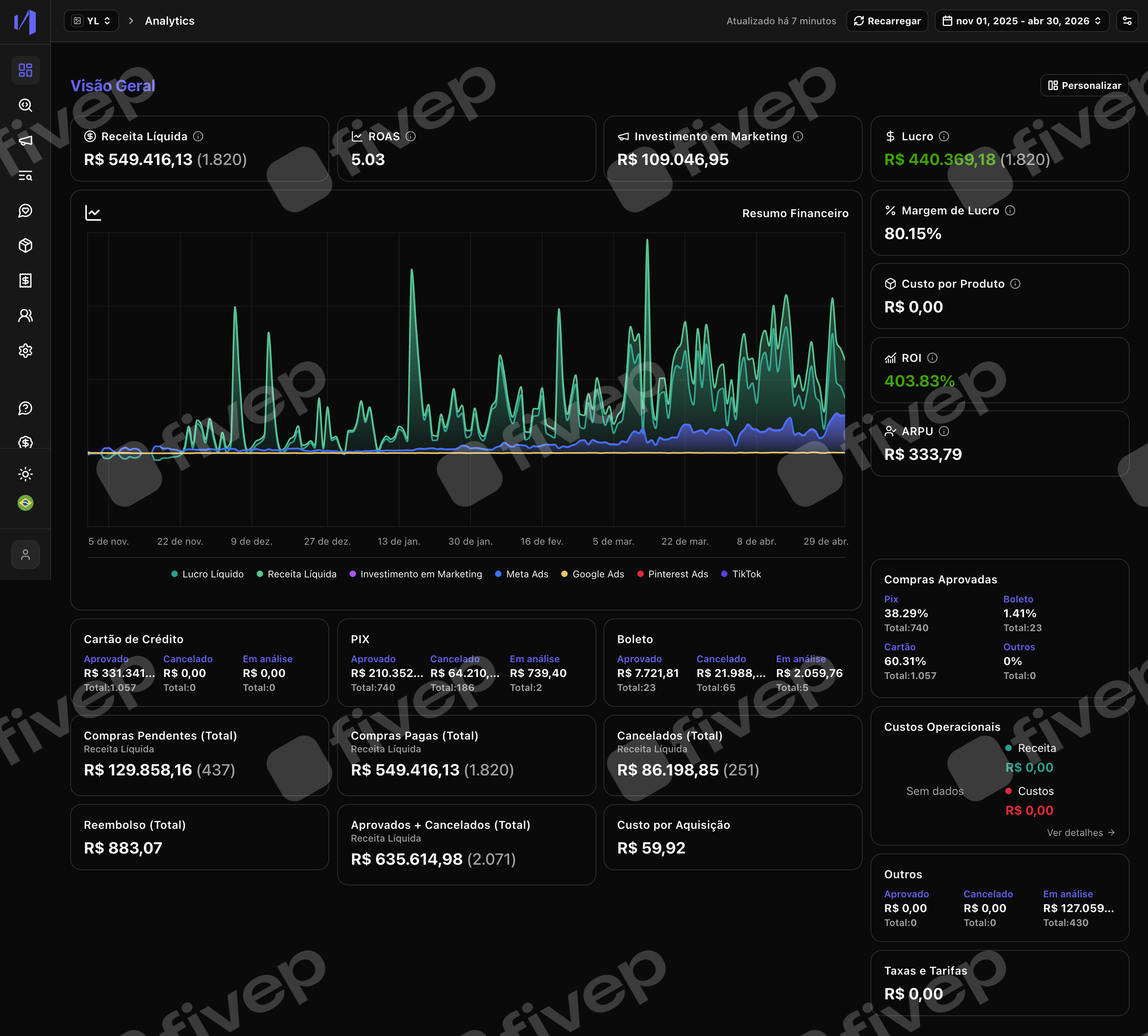Image resolution: width=1148 pixels, height=1036 pixels.
Task: Show info for Receita Líquida card
Action: 198,137
